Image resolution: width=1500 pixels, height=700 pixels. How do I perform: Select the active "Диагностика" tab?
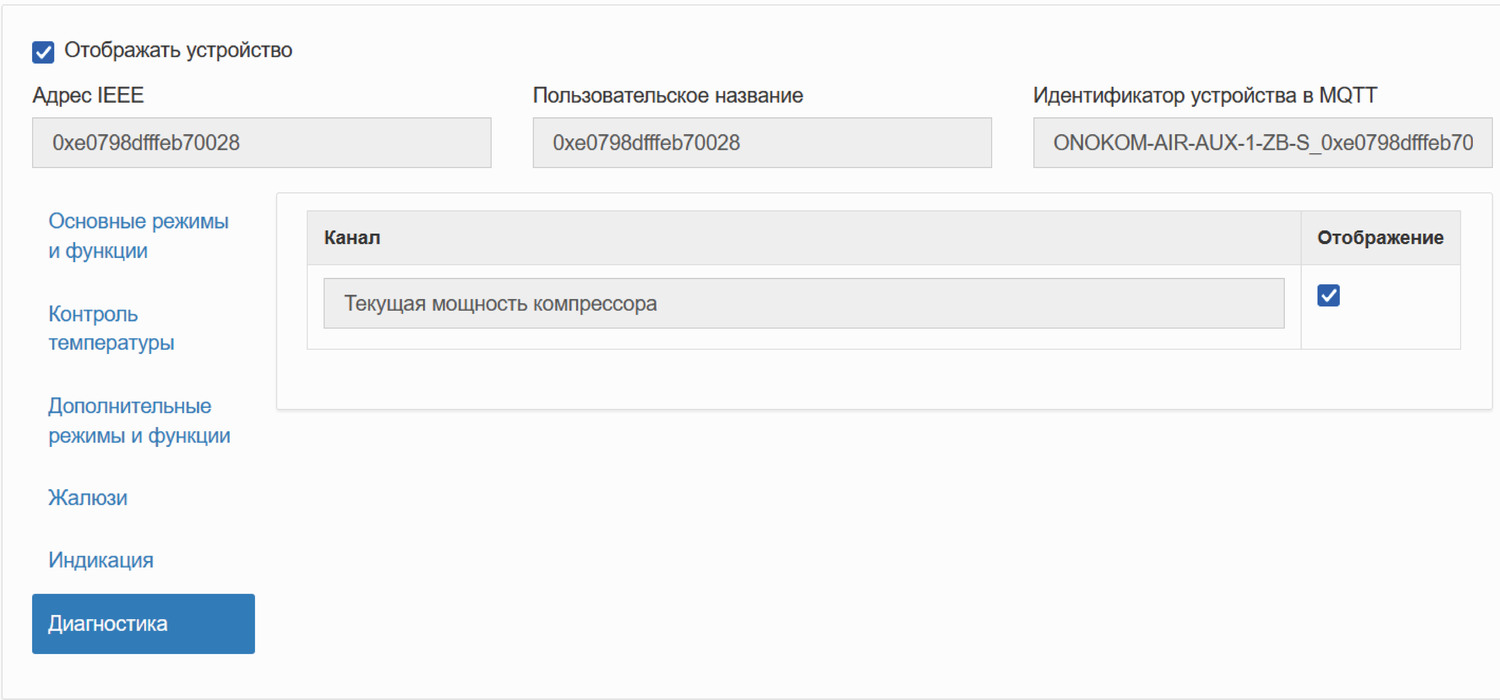[x=143, y=624]
